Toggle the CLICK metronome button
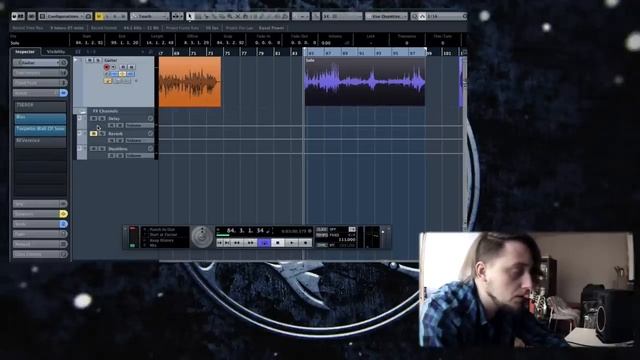 point(322,229)
